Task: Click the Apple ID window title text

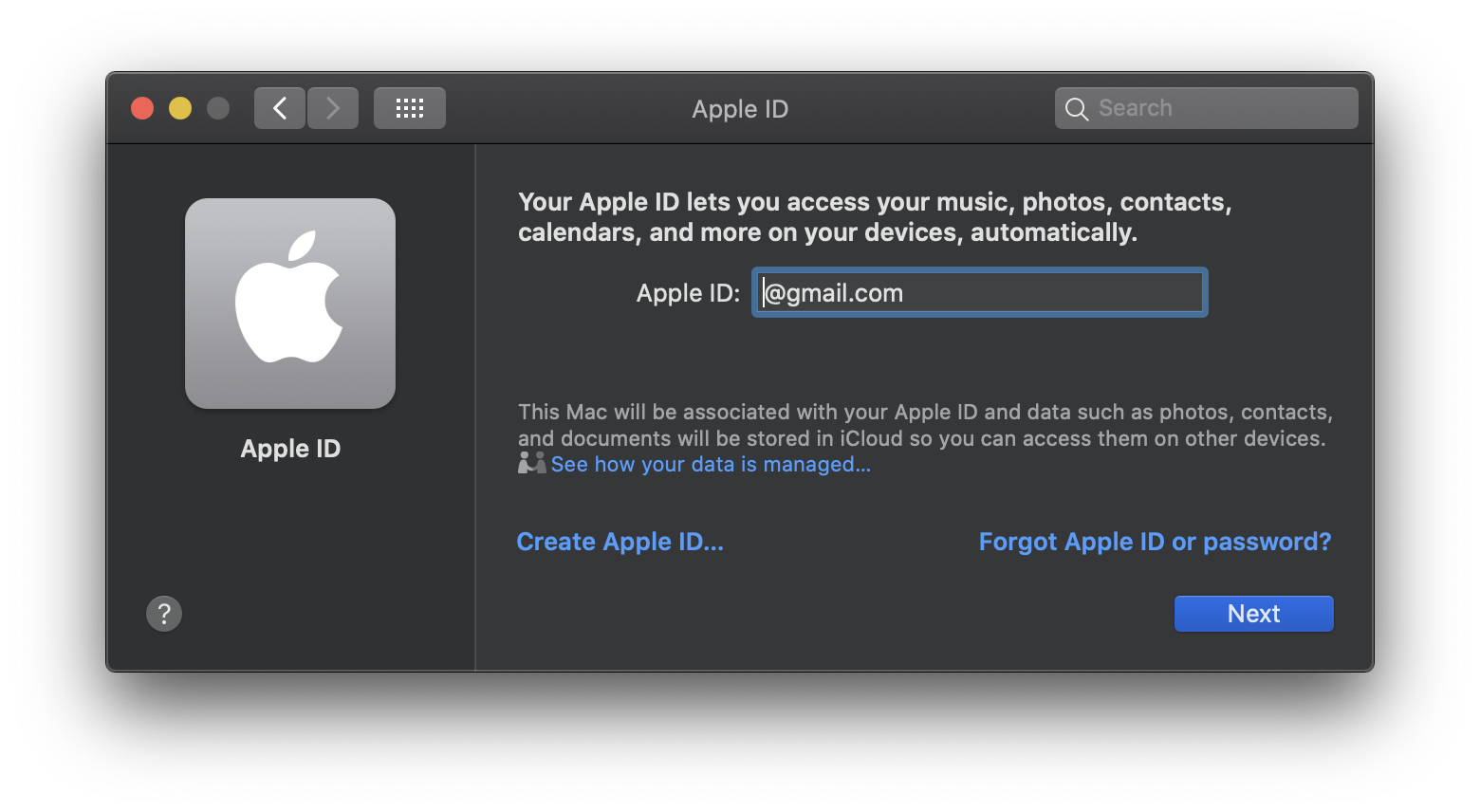Action: [x=740, y=109]
